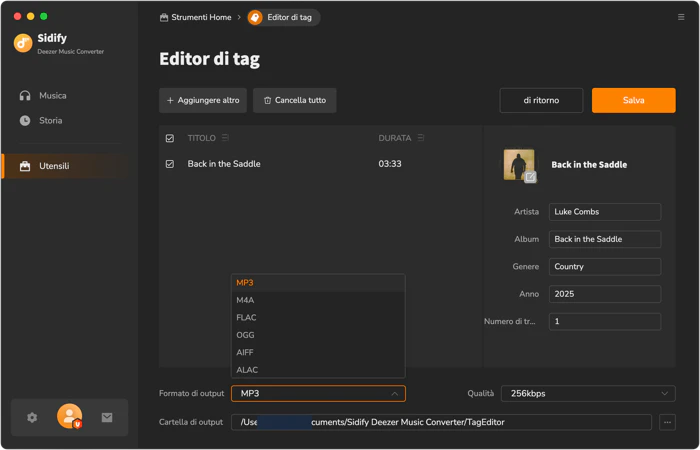
Task: Open the Qualità 256kbps dropdown
Action: coord(588,394)
